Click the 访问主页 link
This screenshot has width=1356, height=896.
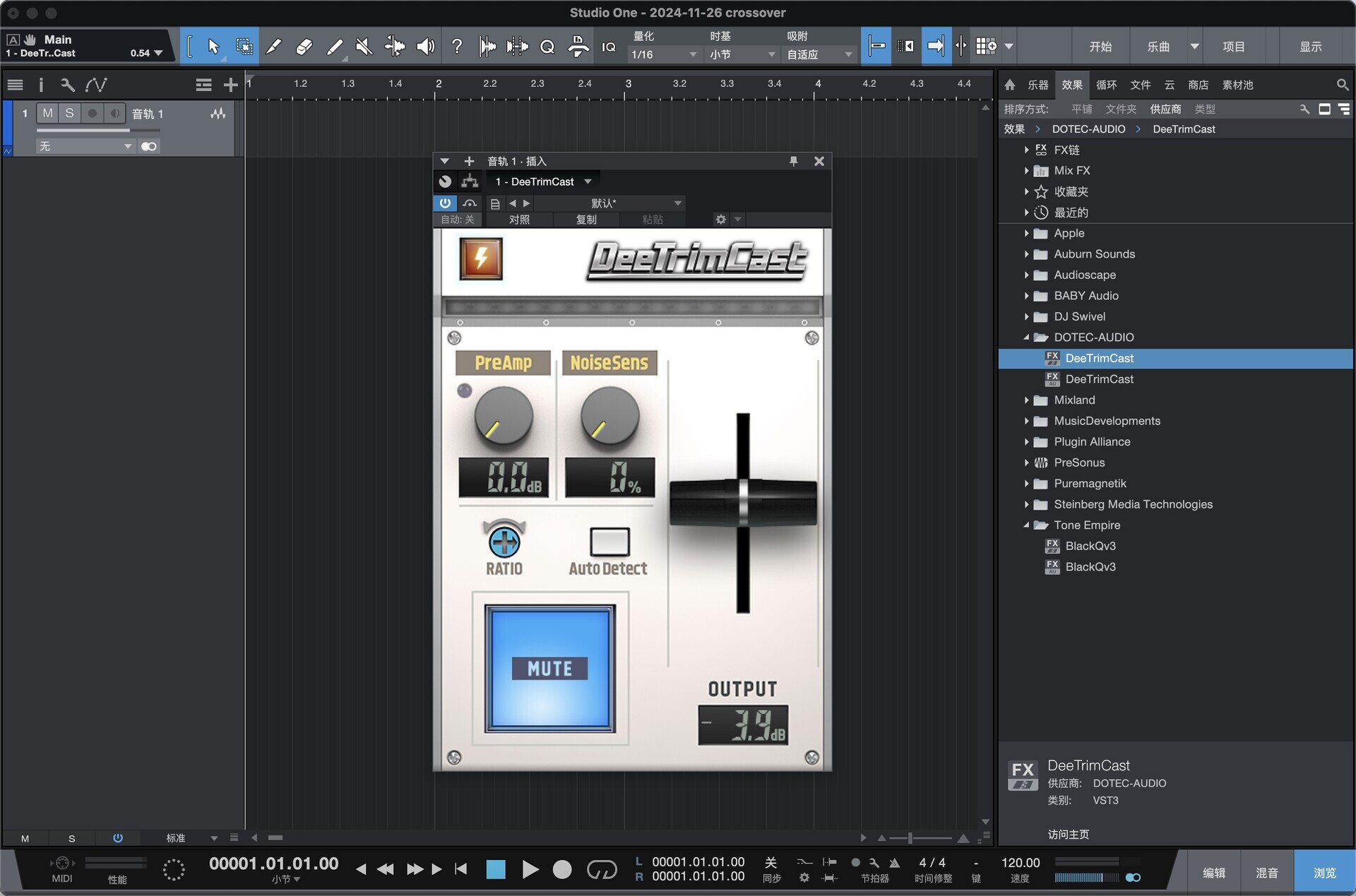[1068, 835]
